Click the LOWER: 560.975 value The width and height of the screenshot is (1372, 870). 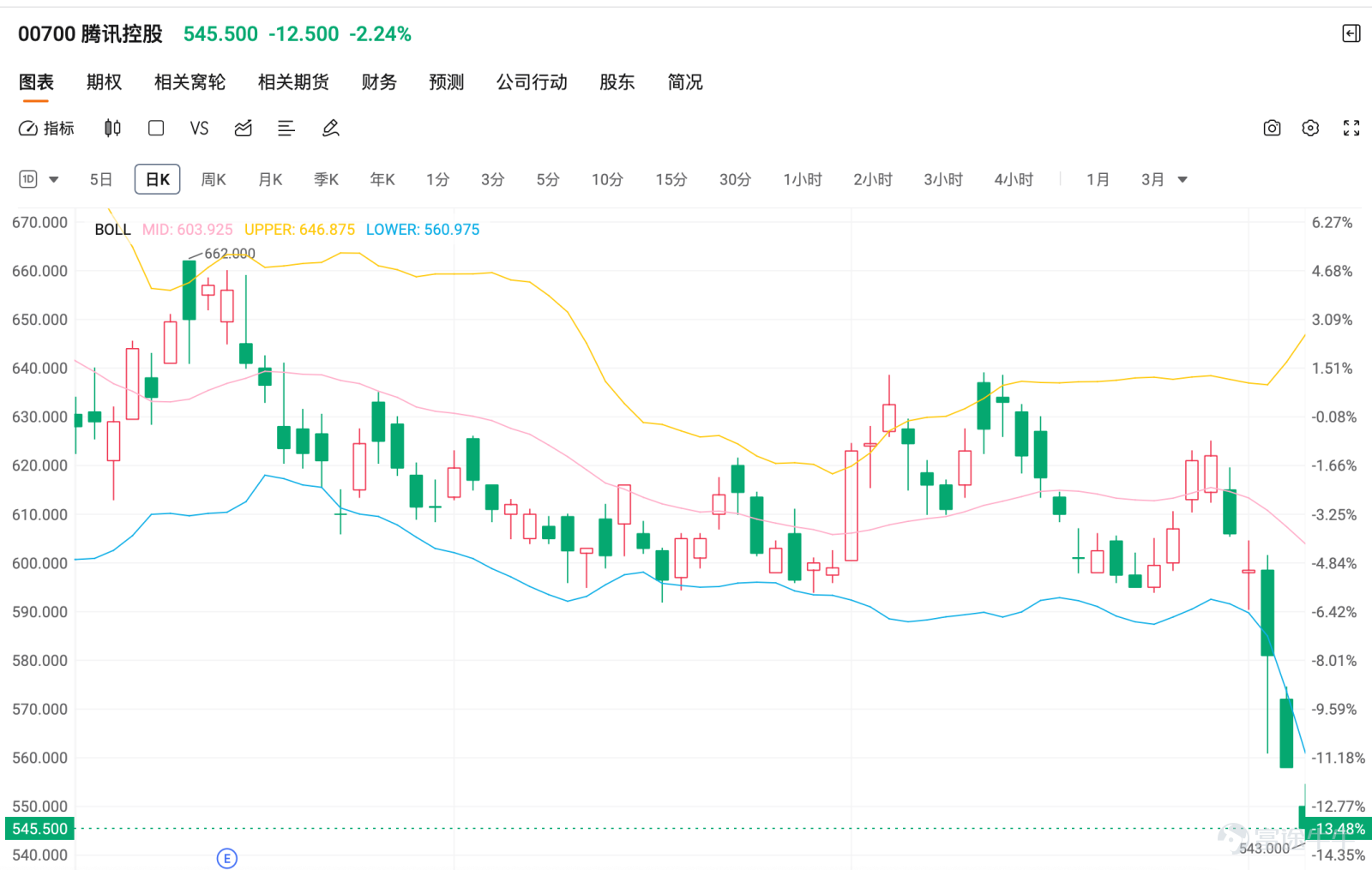click(x=423, y=230)
